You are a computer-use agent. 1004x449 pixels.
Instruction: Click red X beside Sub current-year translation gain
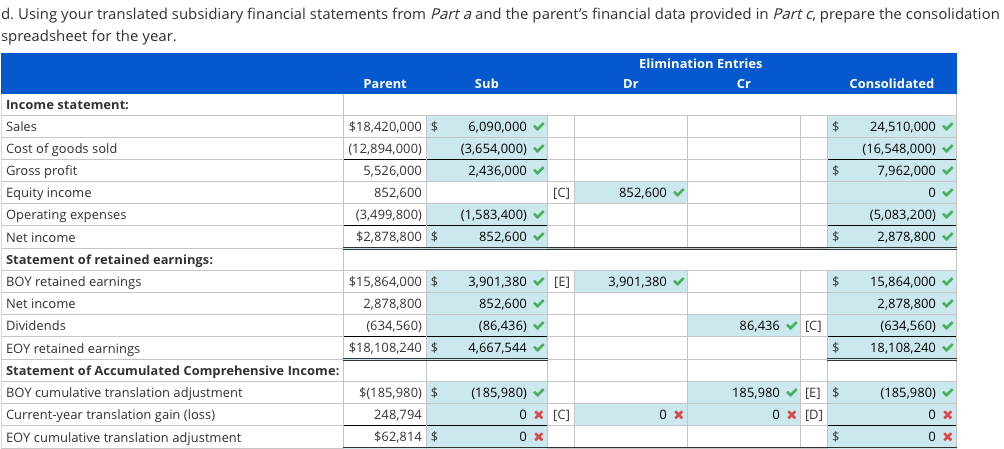(x=539, y=415)
